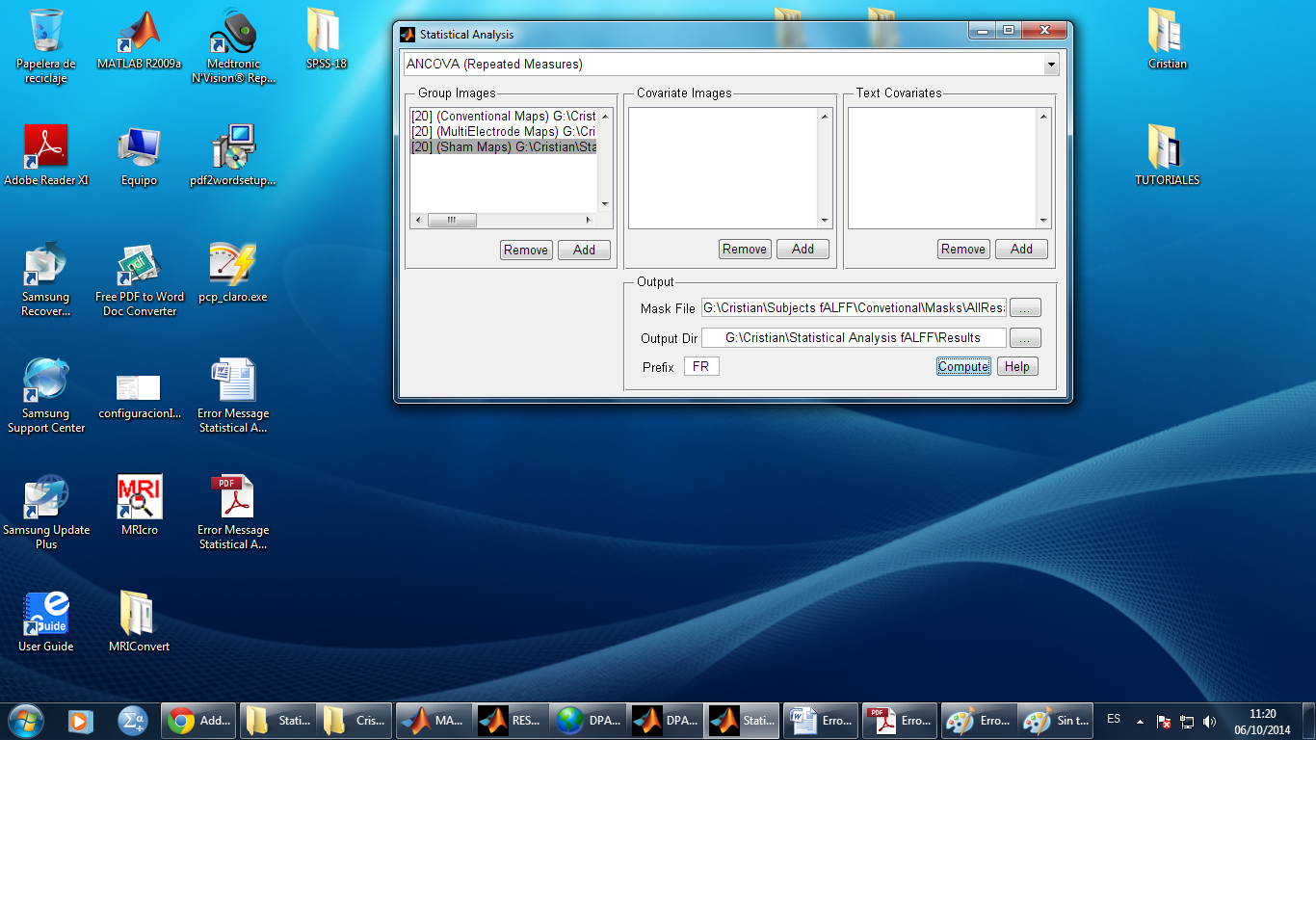
Task: Browse for Output Dir with the '...' button
Action: coord(1025,338)
